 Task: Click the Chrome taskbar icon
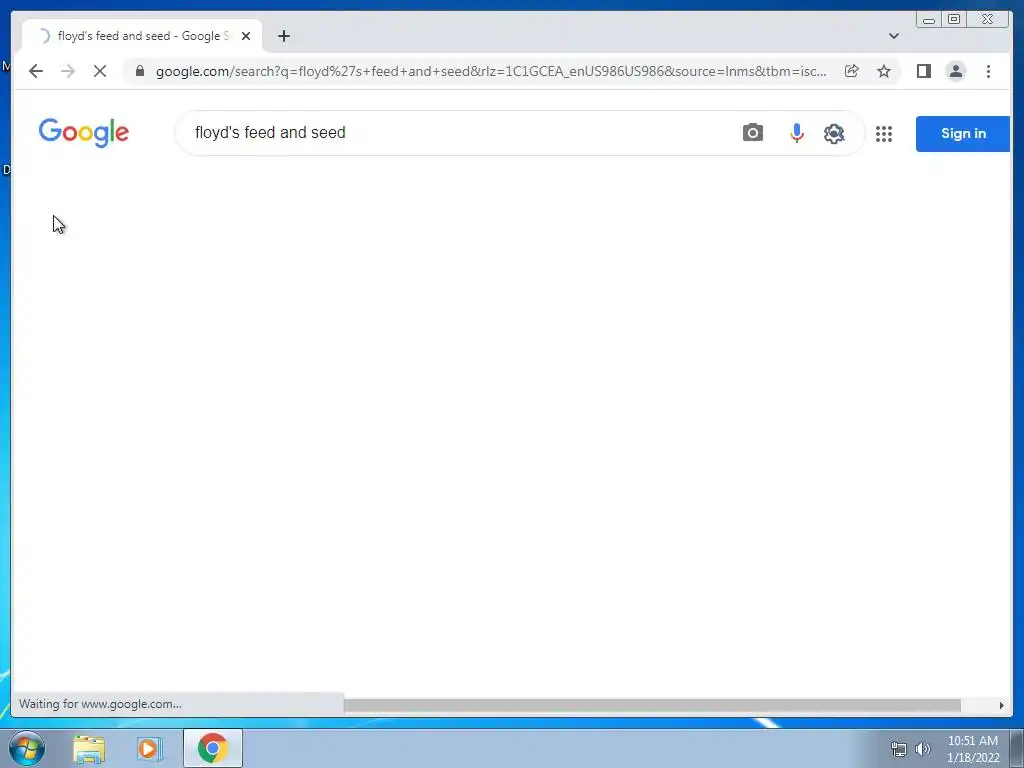pos(213,748)
